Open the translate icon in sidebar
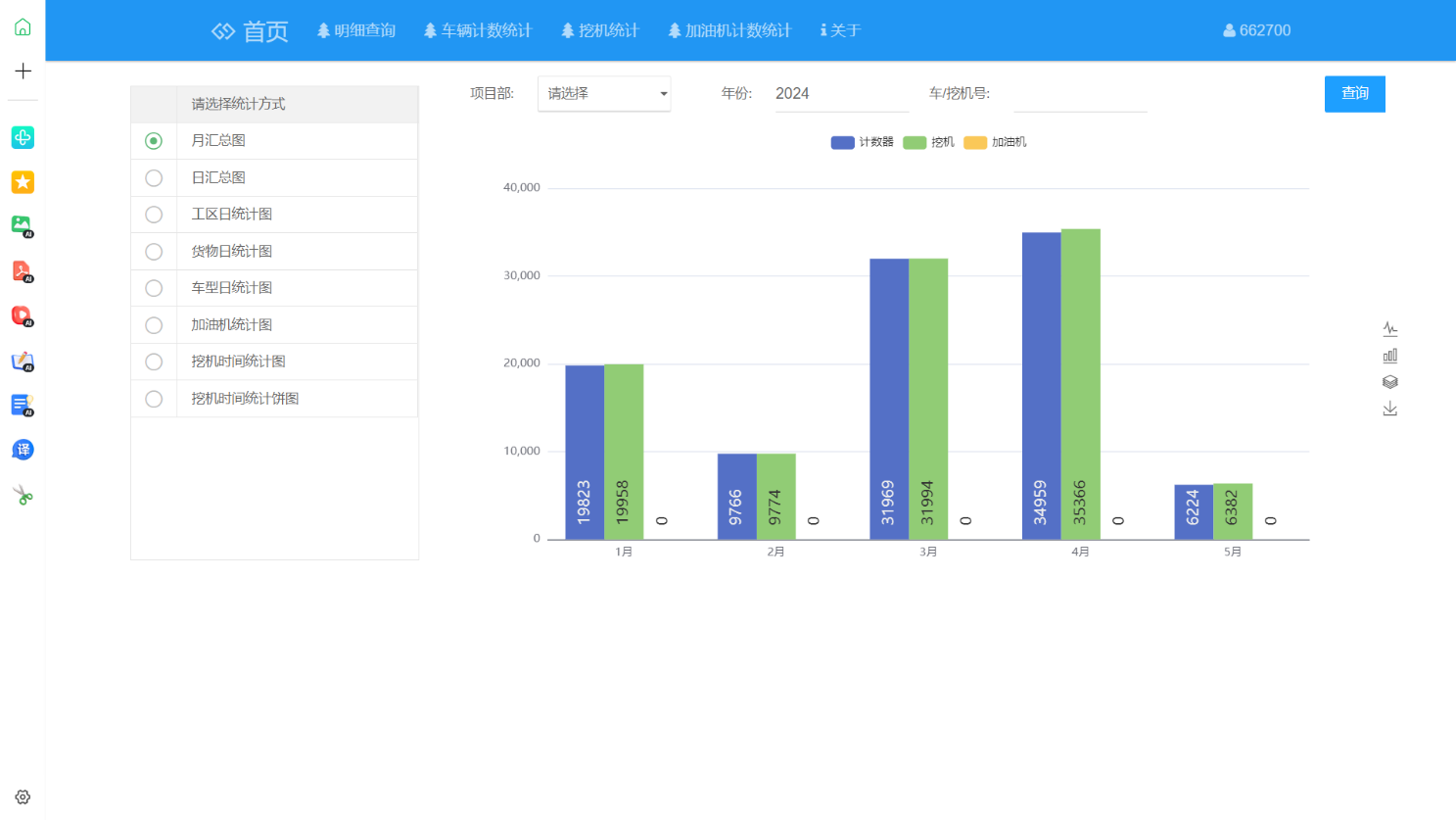The image size is (1456, 820). pos(23,450)
